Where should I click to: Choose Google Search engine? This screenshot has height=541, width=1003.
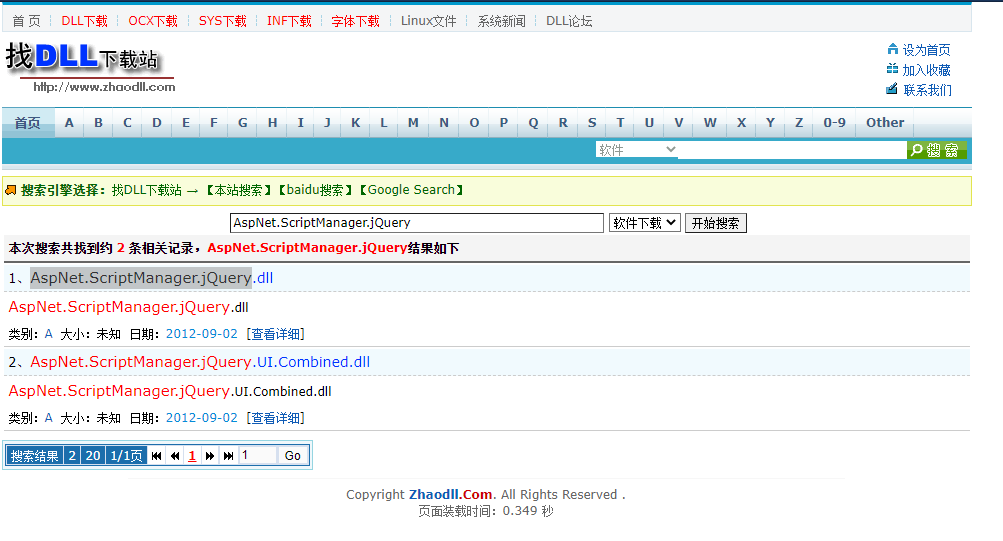(x=411, y=190)
